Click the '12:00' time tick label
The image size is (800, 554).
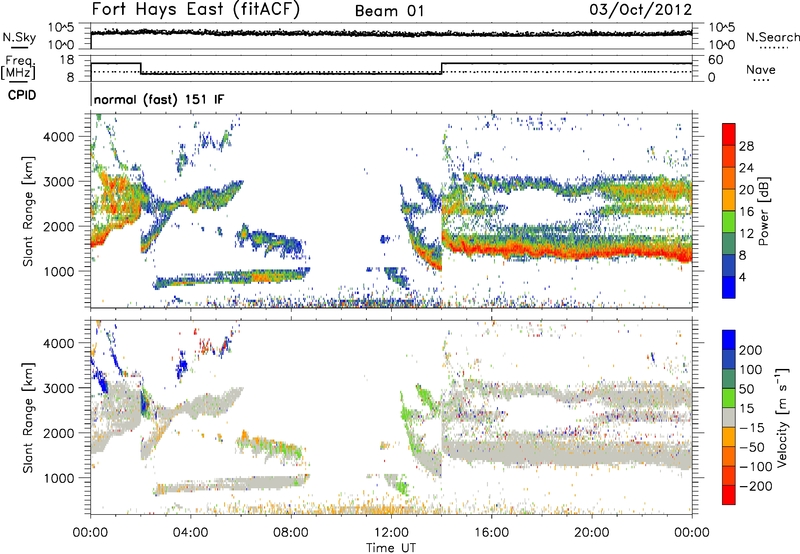point(391,533)
